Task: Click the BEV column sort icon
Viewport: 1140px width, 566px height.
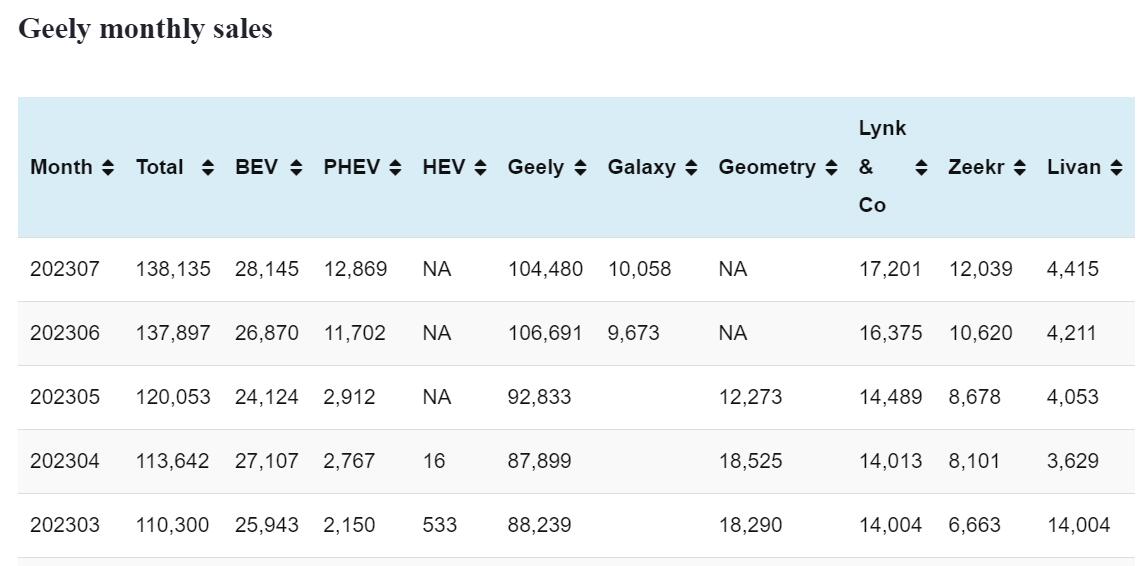Action: click(296, 168)
